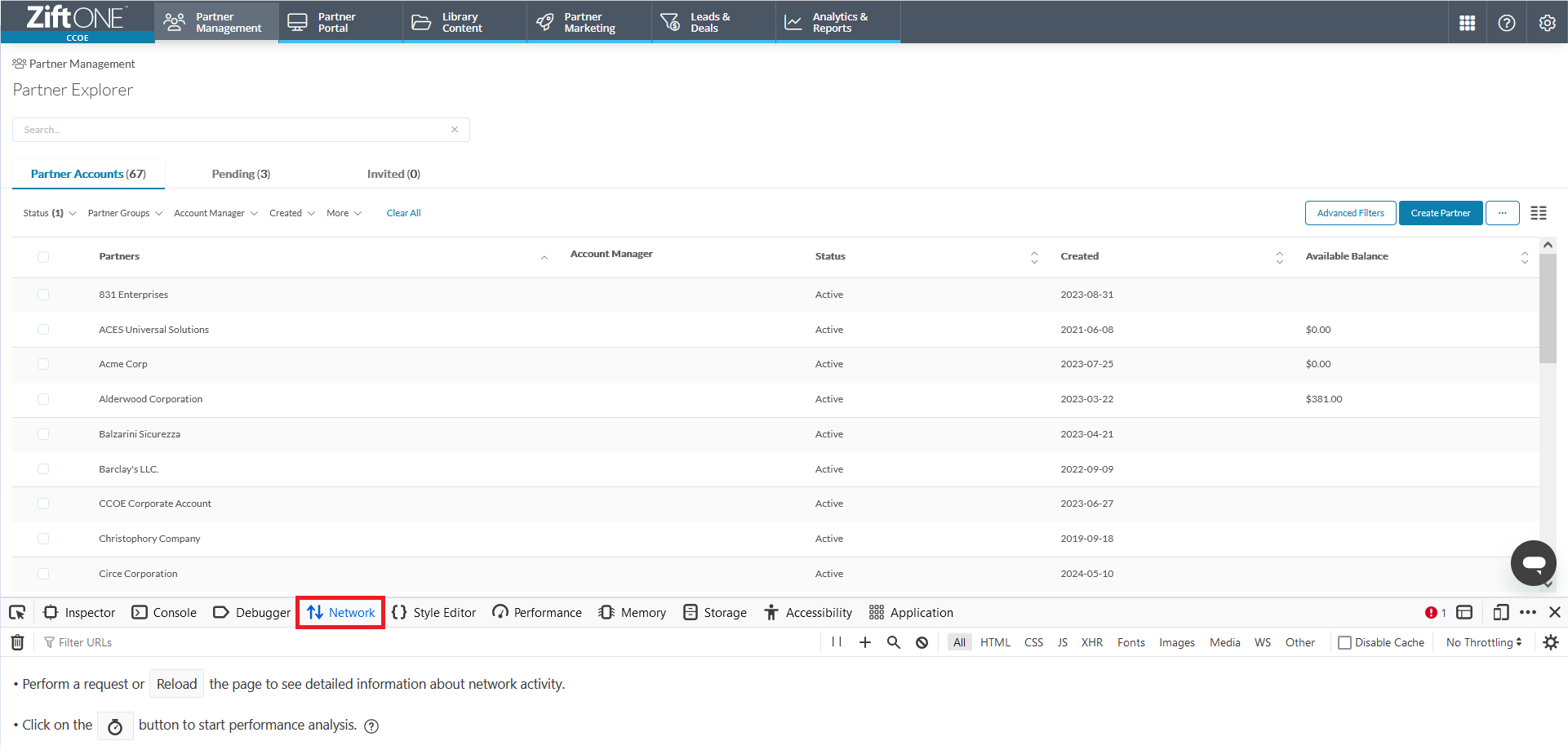Switch to column layout view icon
The width and height of the screenshot is (1568, 750).
(1539, 213)
